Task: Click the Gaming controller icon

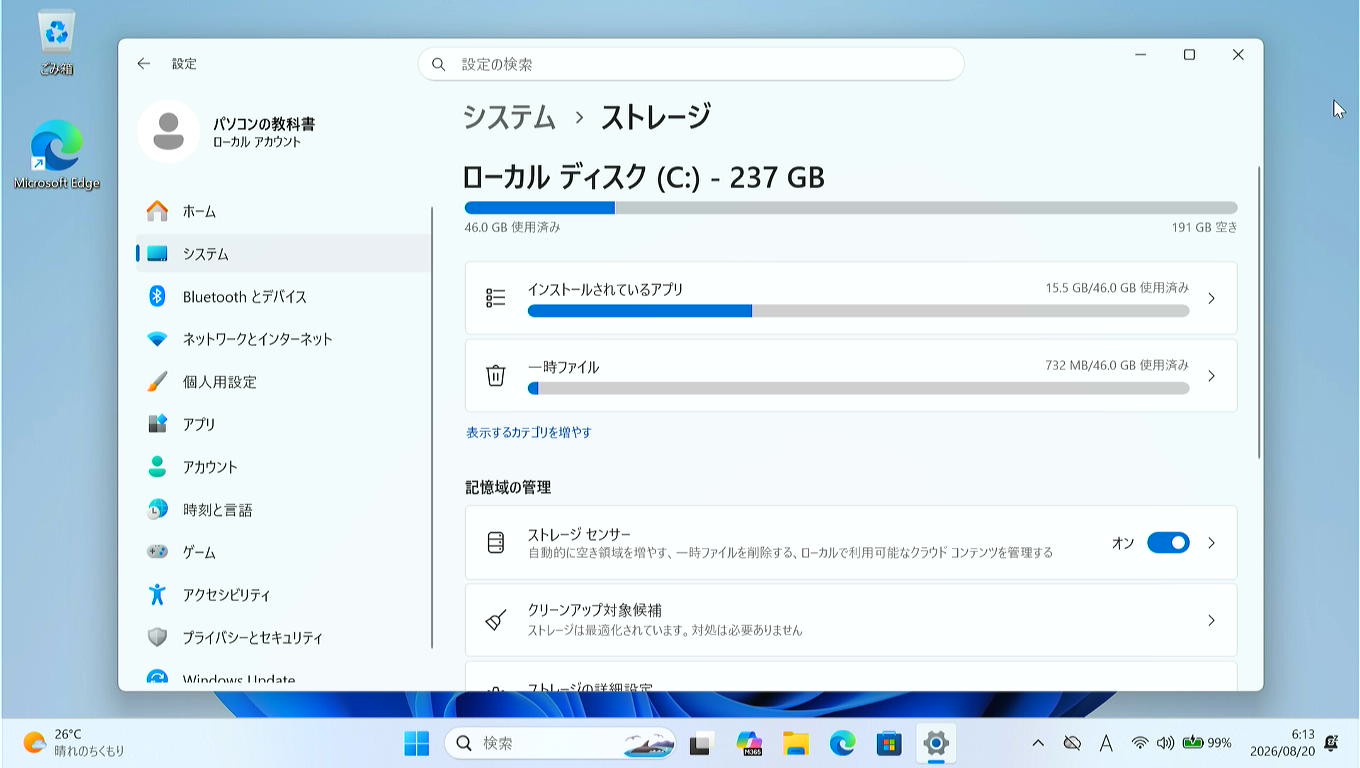Action: [x=157, y=552]
